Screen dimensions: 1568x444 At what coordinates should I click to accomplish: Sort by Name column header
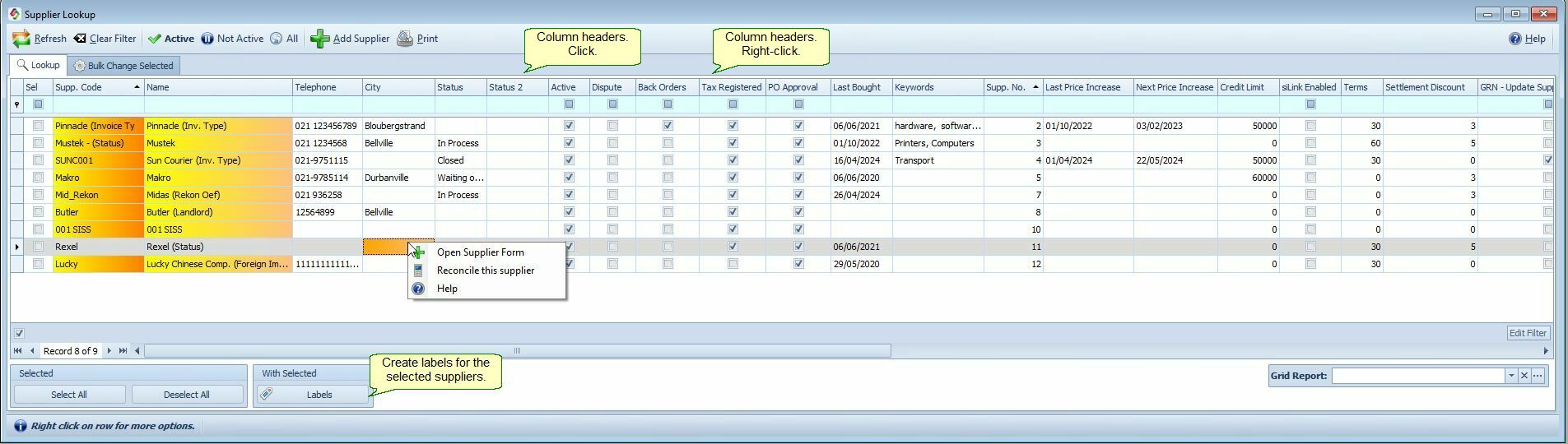pyautogui.click(x=218, y=87)
